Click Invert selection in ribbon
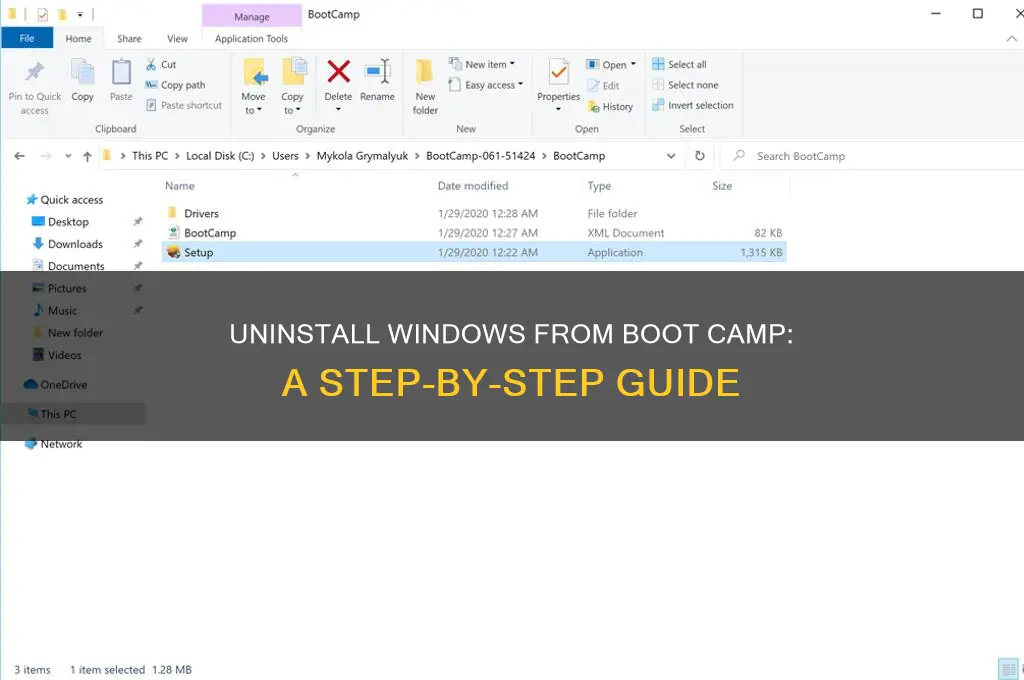The width and height of the screenshot is (1024, 680). pos(693,105)
